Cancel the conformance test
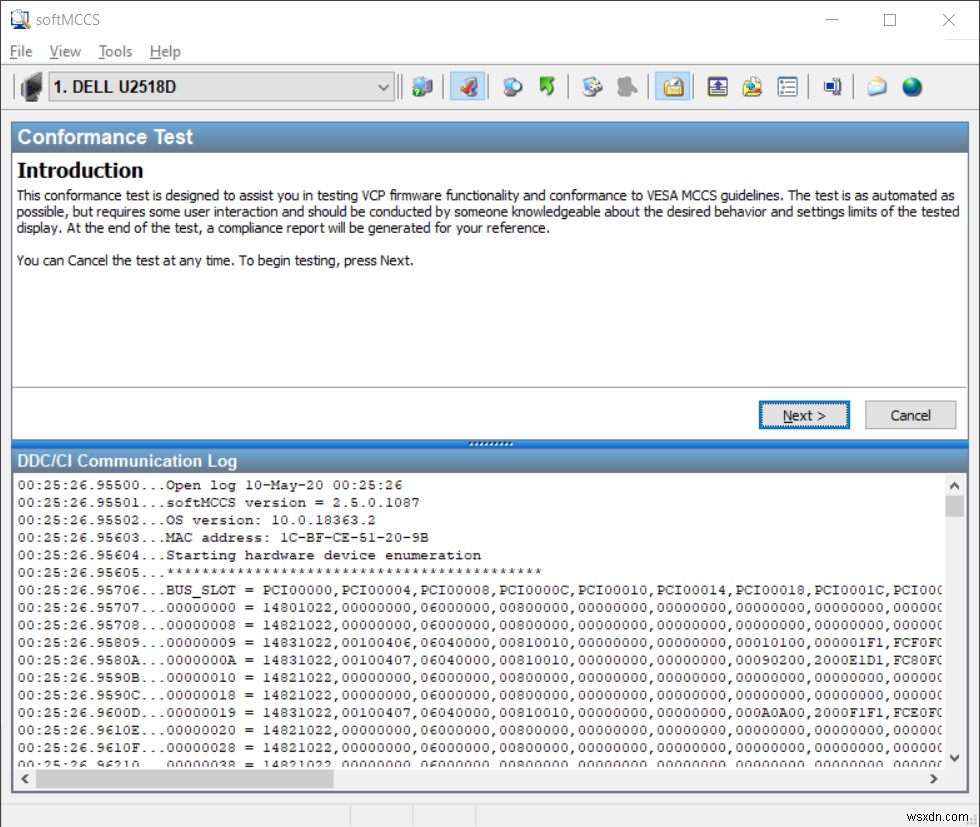 (x=910, y=415)
